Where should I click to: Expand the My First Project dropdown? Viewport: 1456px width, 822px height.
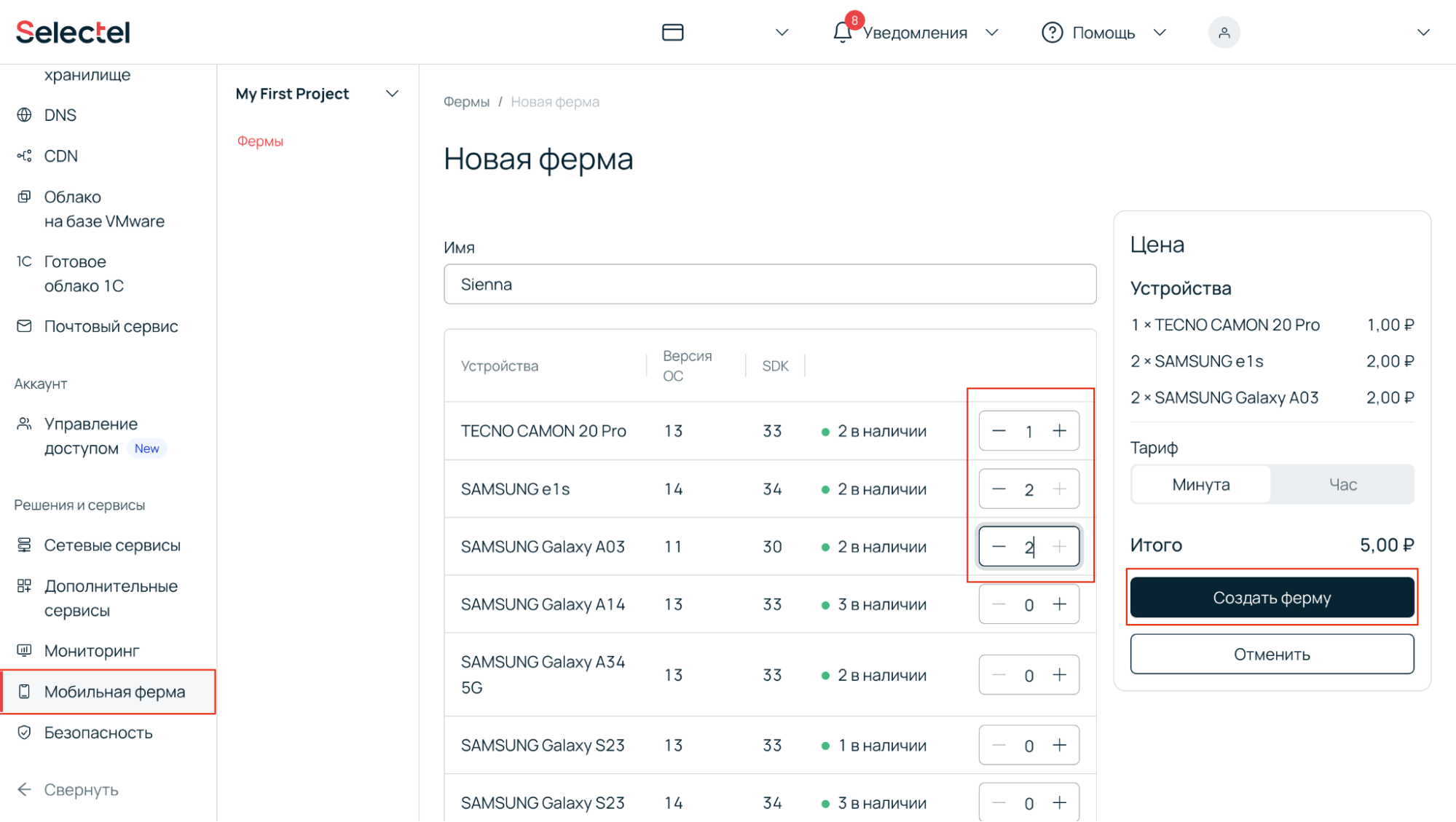click(392, 94)
